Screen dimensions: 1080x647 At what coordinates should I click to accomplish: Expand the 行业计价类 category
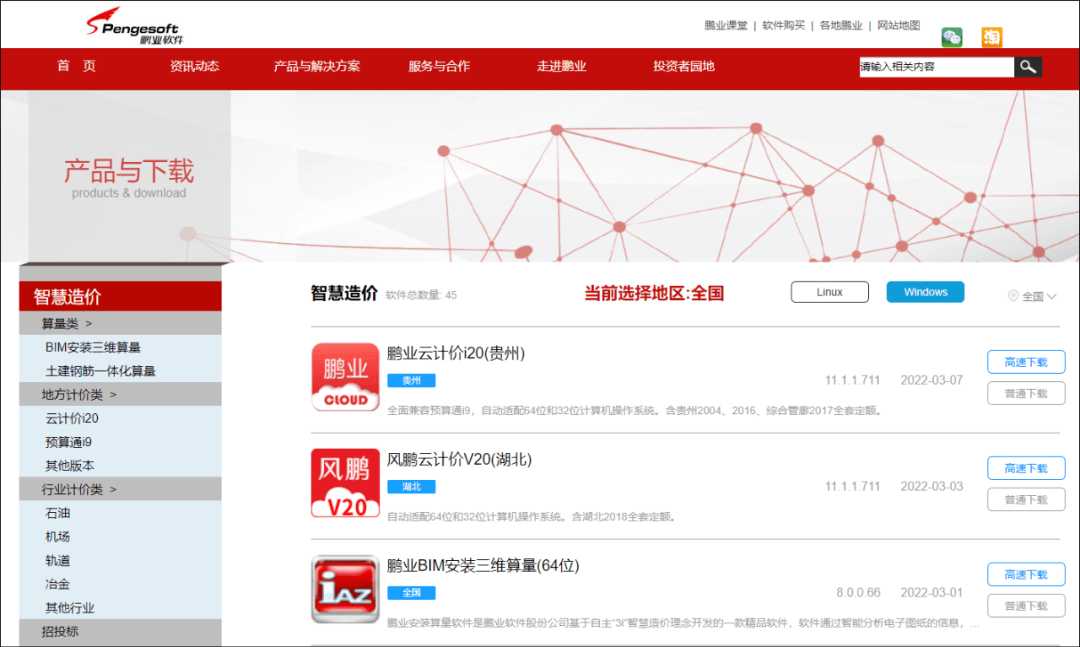point(121,489)
